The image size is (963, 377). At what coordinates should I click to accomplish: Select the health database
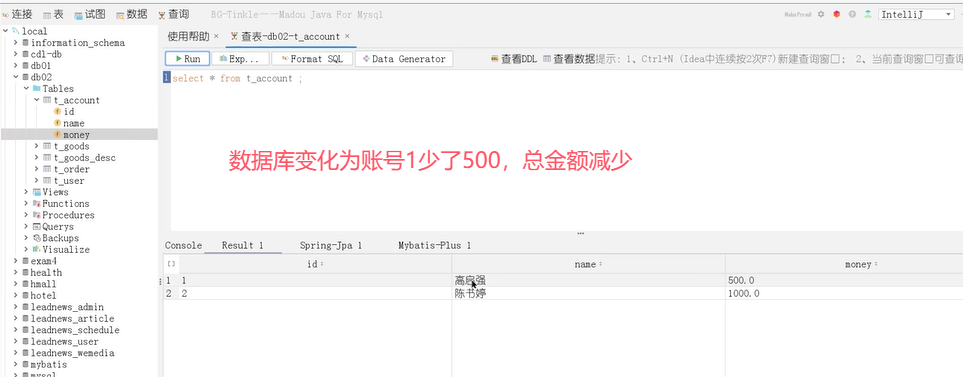point(45,273)
